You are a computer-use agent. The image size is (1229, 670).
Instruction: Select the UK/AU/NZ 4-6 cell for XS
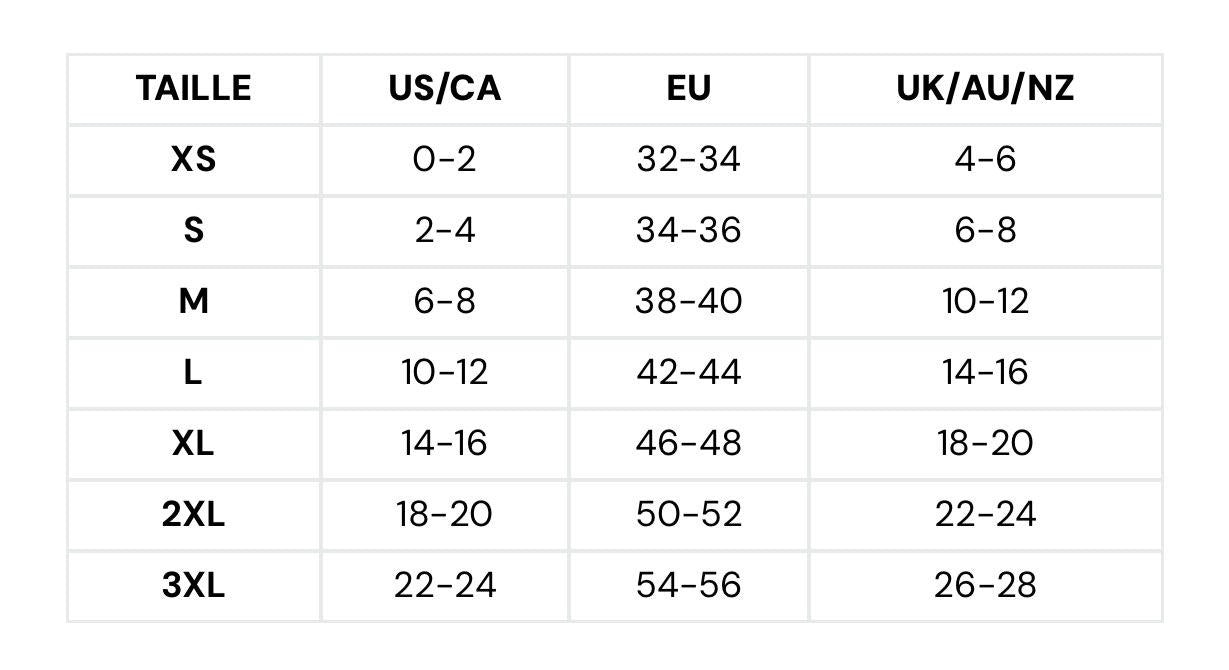985,159
